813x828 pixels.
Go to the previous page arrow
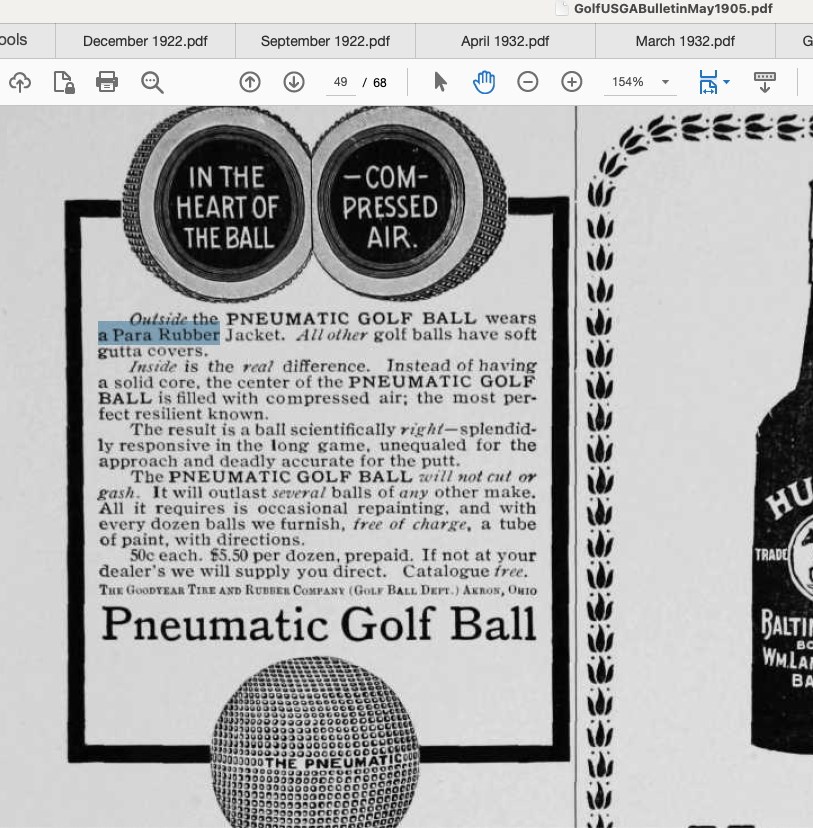click(250, 82)
